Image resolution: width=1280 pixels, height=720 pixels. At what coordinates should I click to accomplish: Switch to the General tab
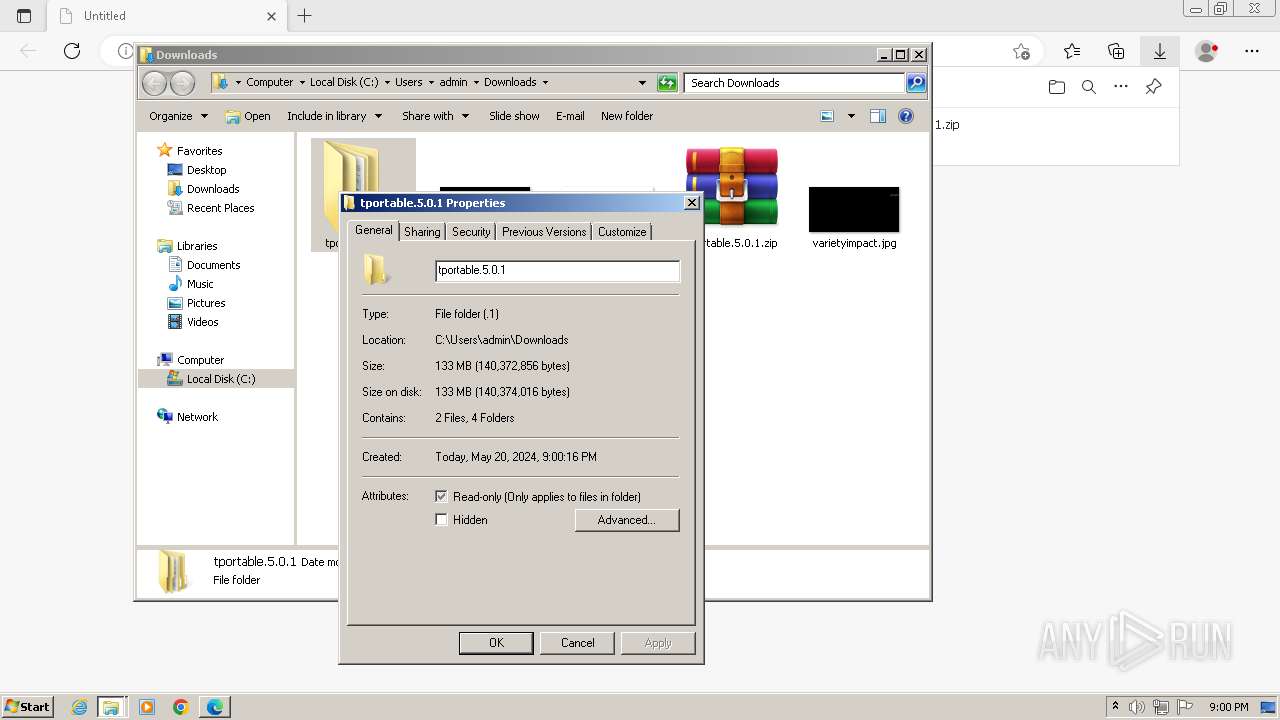374,230
